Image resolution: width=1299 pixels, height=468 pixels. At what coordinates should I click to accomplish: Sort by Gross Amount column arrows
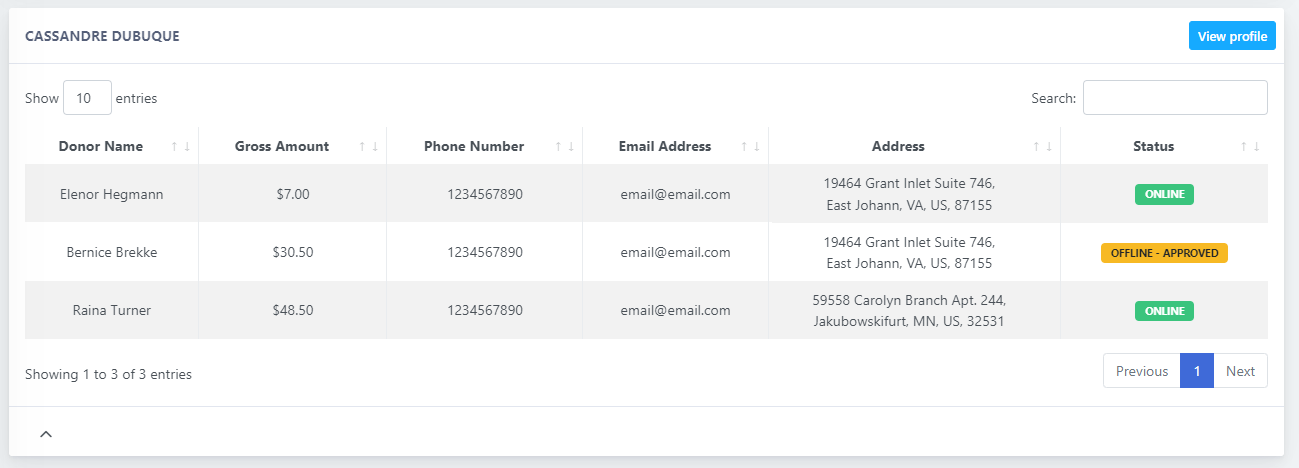pos(368,146)
